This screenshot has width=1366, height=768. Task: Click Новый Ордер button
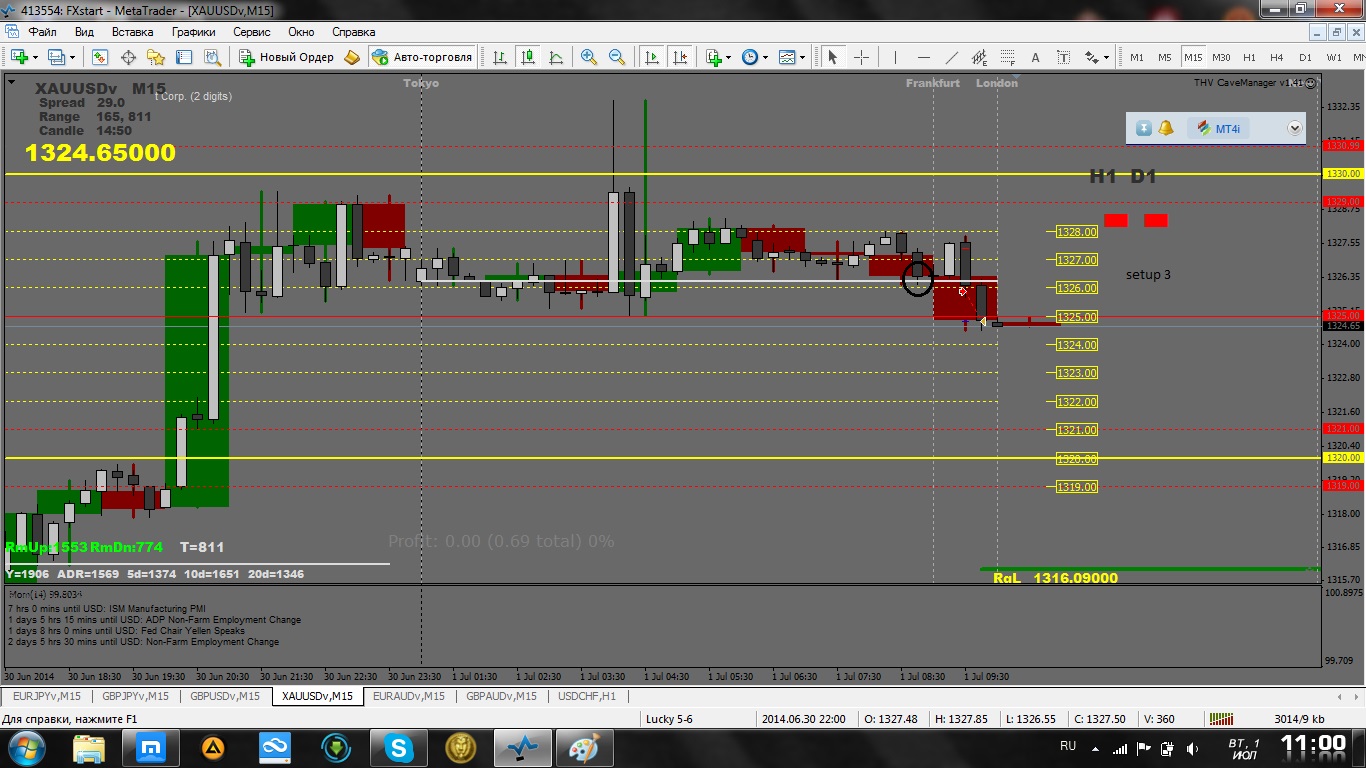287,57
